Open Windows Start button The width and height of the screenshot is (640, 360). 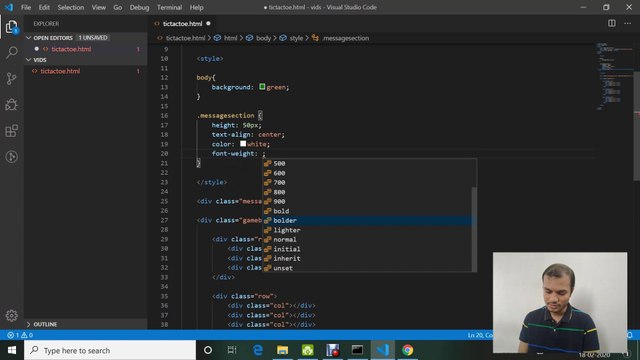click(x=12, y=350)
